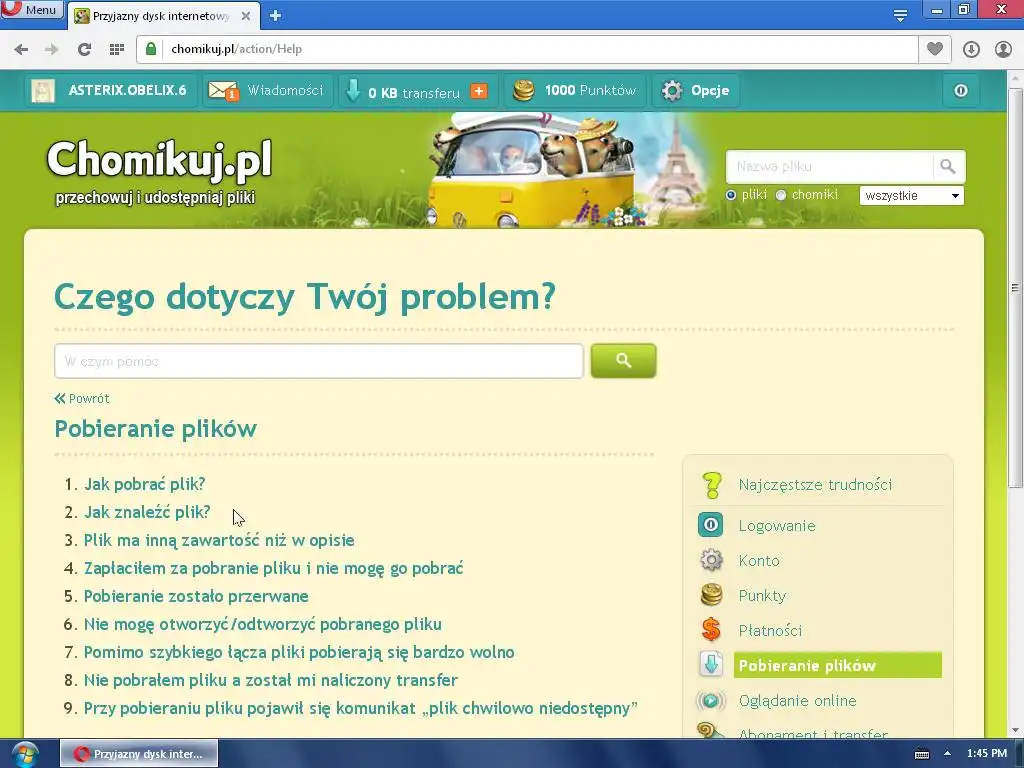Open Nie pobrałem pliku a został naliczony transfer
Screen dimensions: 1024x768
click(x=271, y=680)
